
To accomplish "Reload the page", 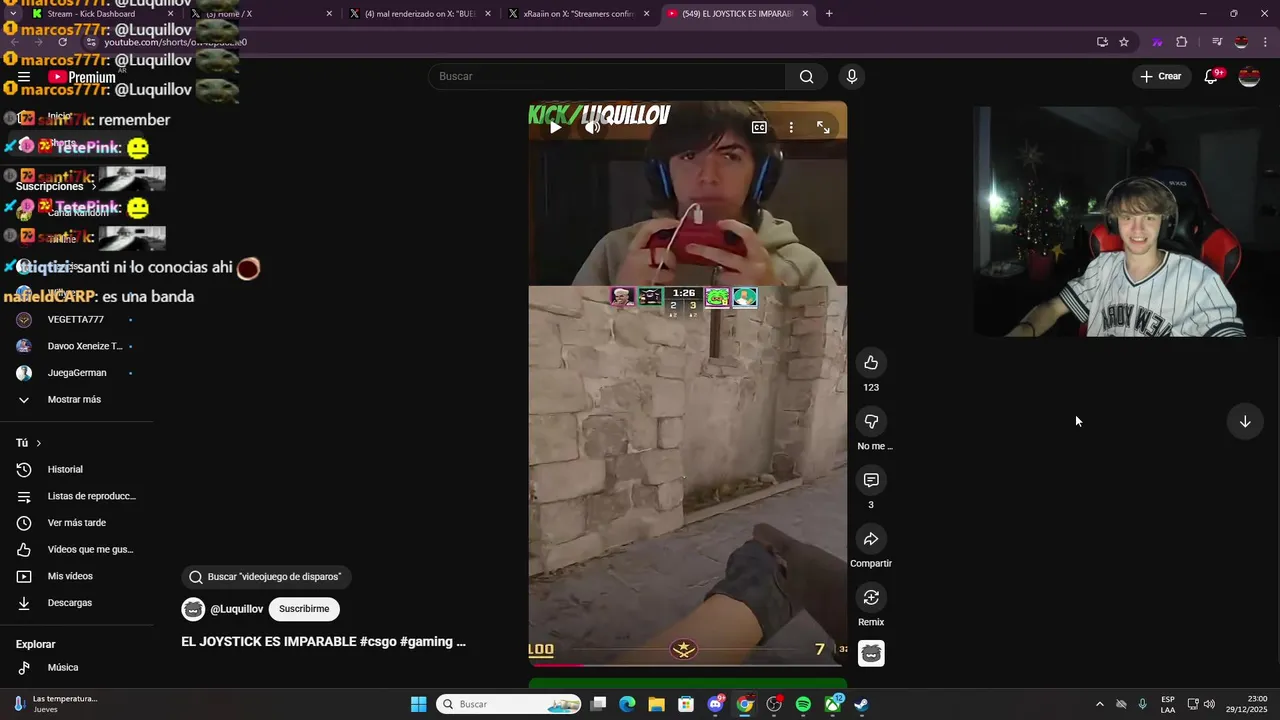I will [x=62, y=42].
